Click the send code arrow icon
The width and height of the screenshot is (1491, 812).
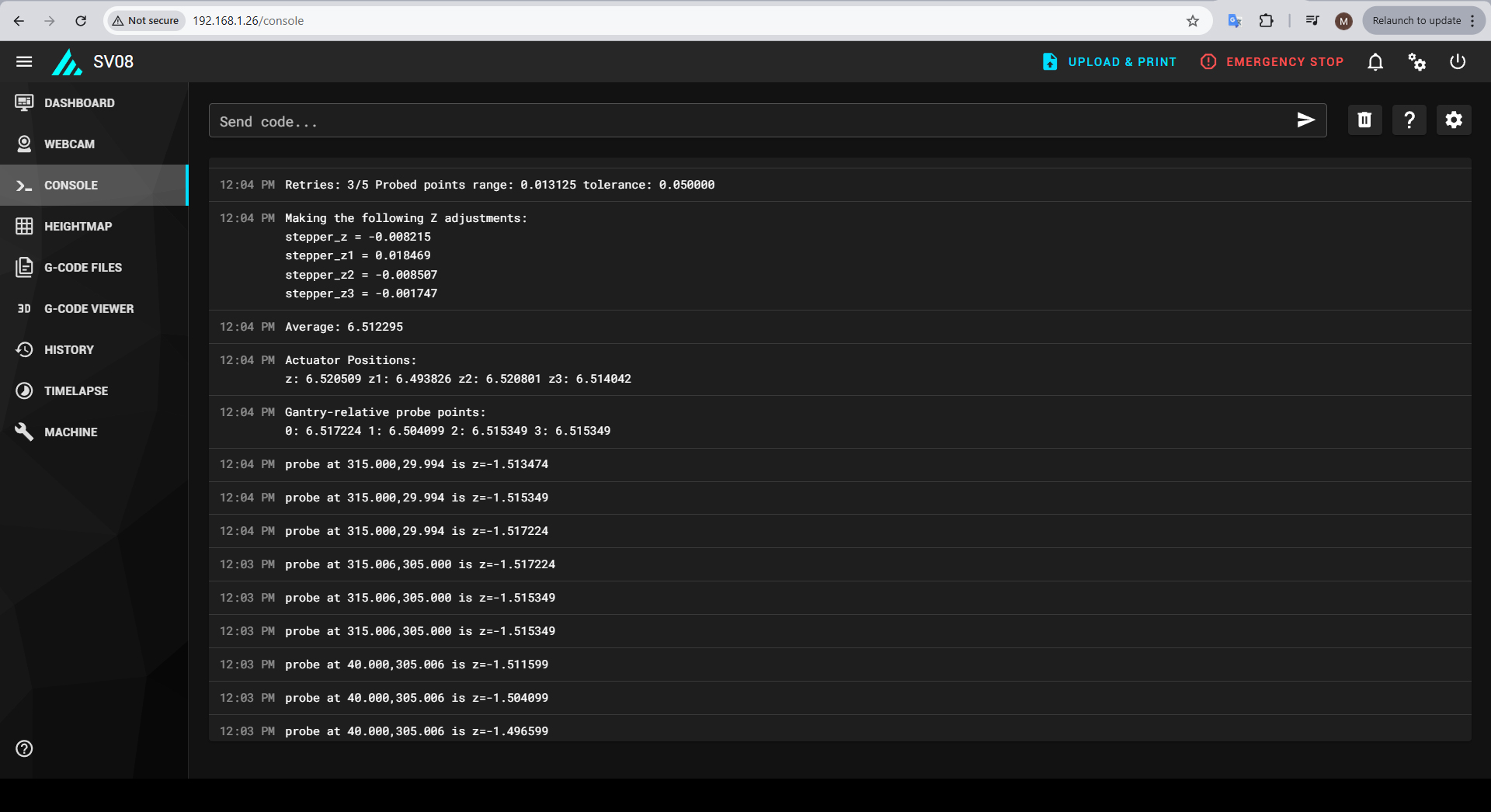pyautogui.click(x=1305, y=120)
